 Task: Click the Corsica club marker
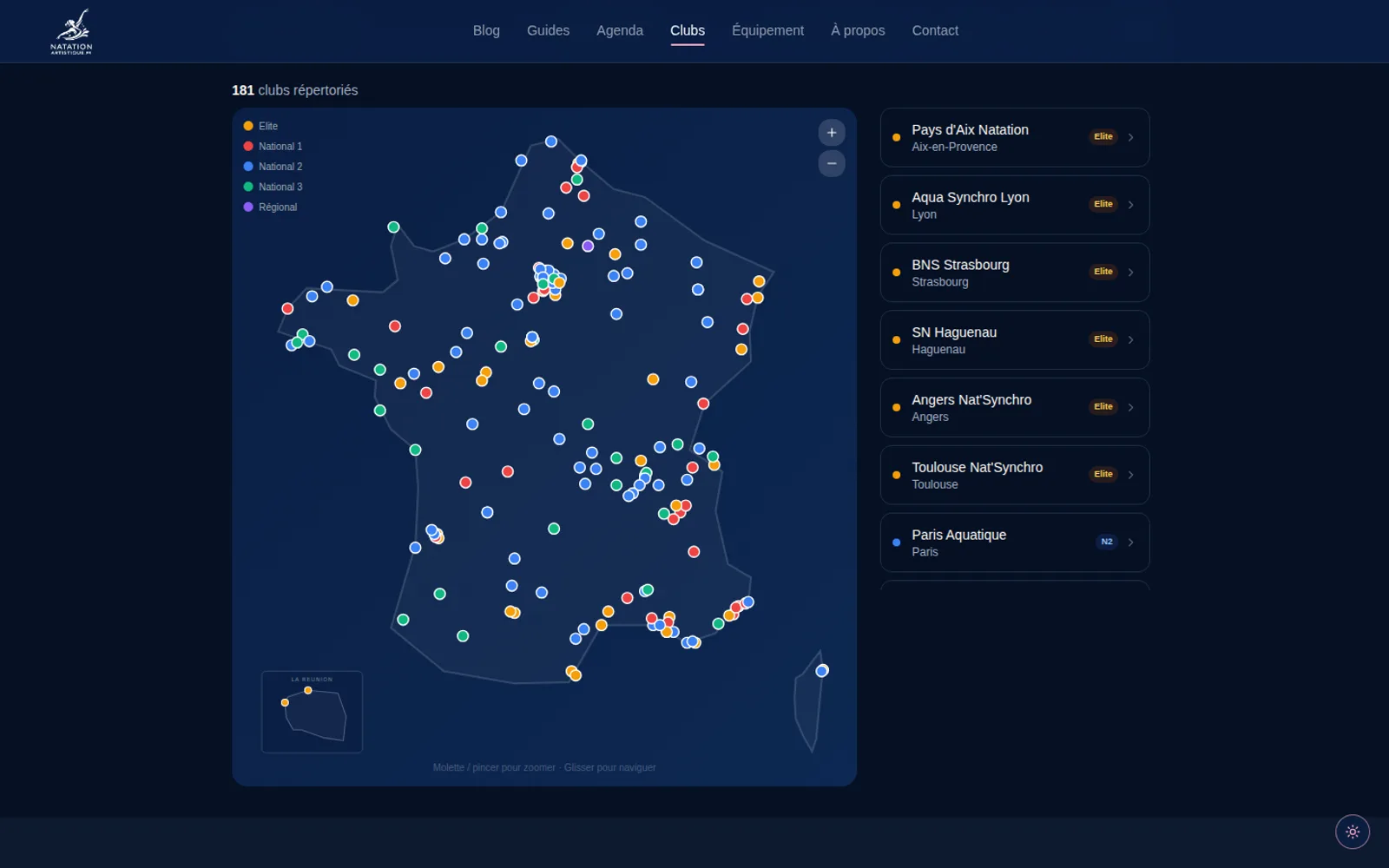(822, 671)
